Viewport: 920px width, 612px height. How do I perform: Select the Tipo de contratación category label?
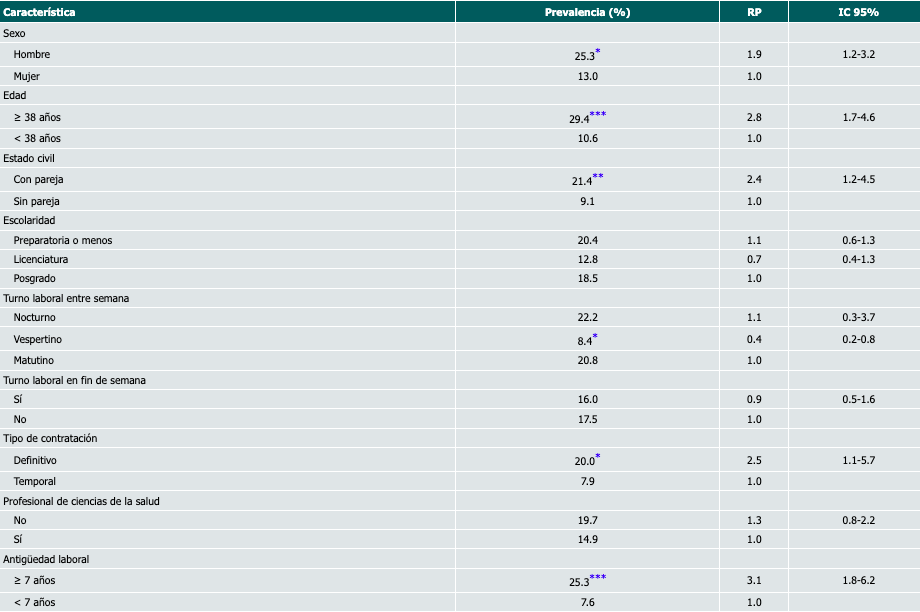pos(49,439)
